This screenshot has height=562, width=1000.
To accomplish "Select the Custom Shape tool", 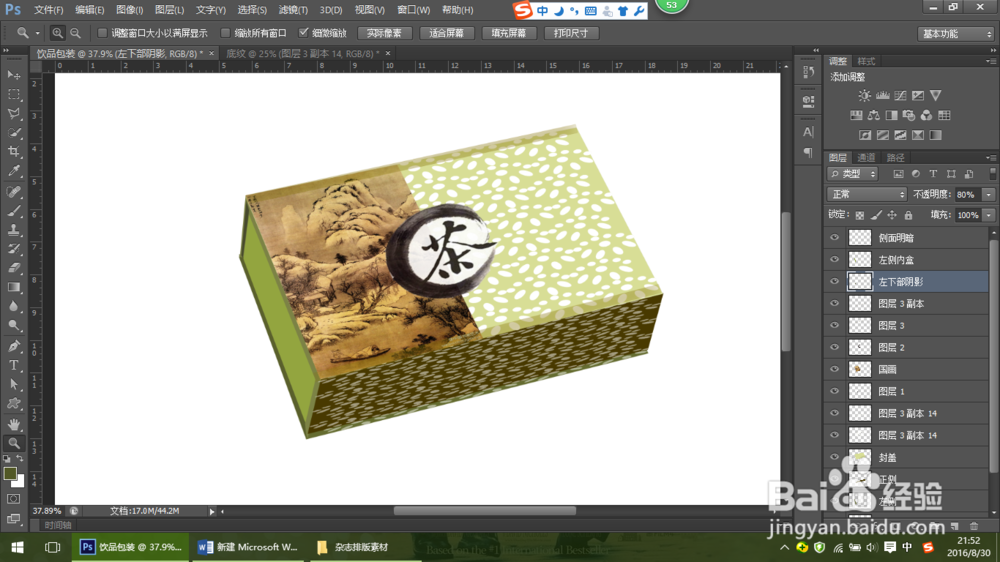I will (x=13, y=404).
